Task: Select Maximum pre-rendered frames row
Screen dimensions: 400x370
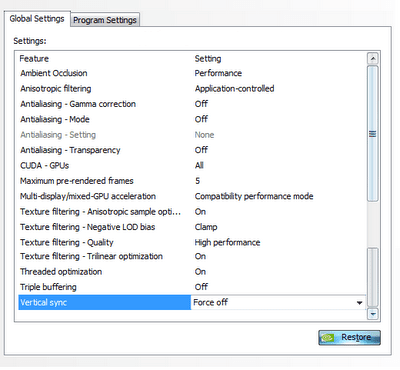Action: coord(192,181)
